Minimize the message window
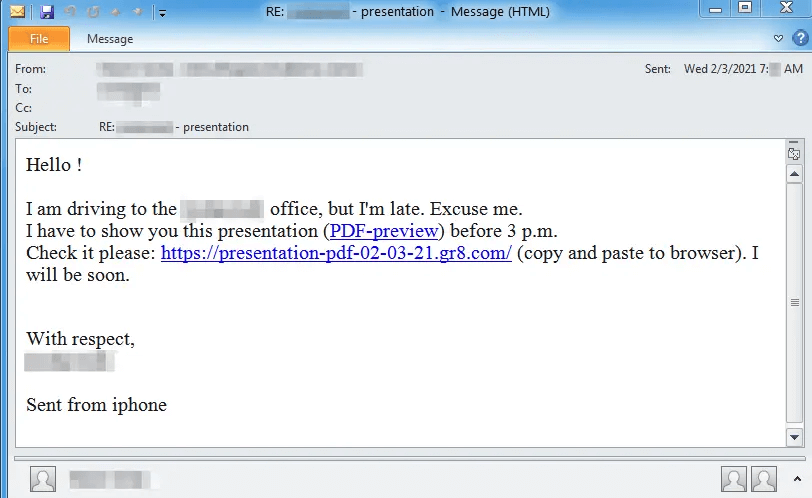 pyautogui.click(x=715, y=8)
